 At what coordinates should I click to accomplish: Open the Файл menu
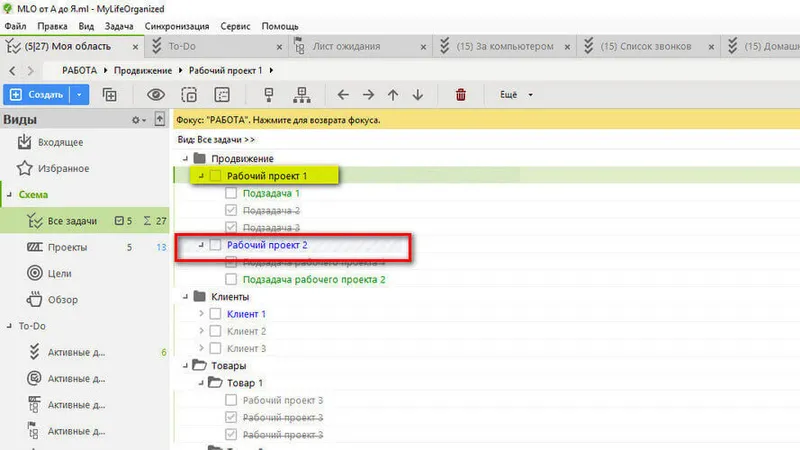tap(15, 26)
